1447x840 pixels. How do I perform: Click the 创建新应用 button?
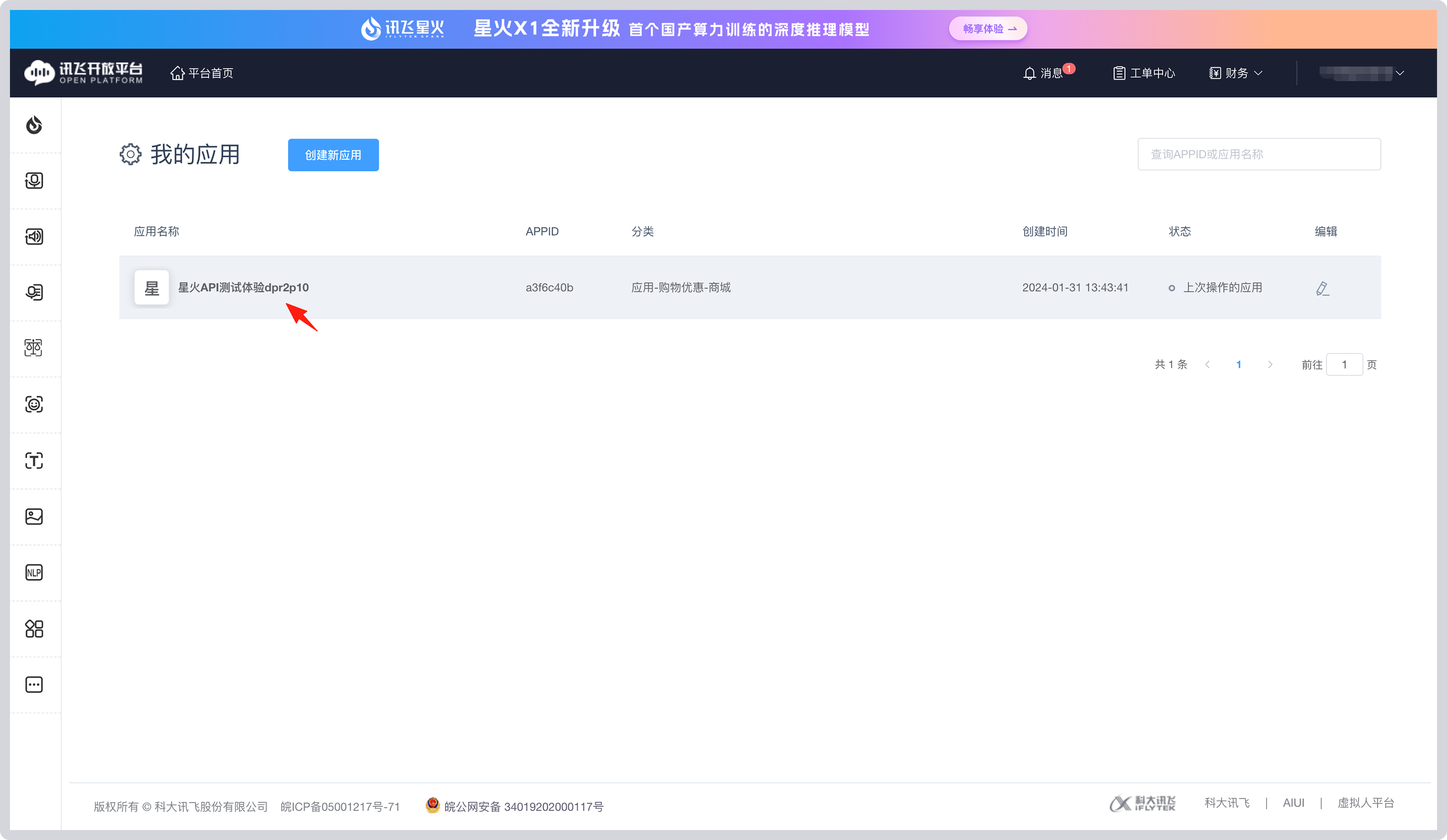pos(333,155)
